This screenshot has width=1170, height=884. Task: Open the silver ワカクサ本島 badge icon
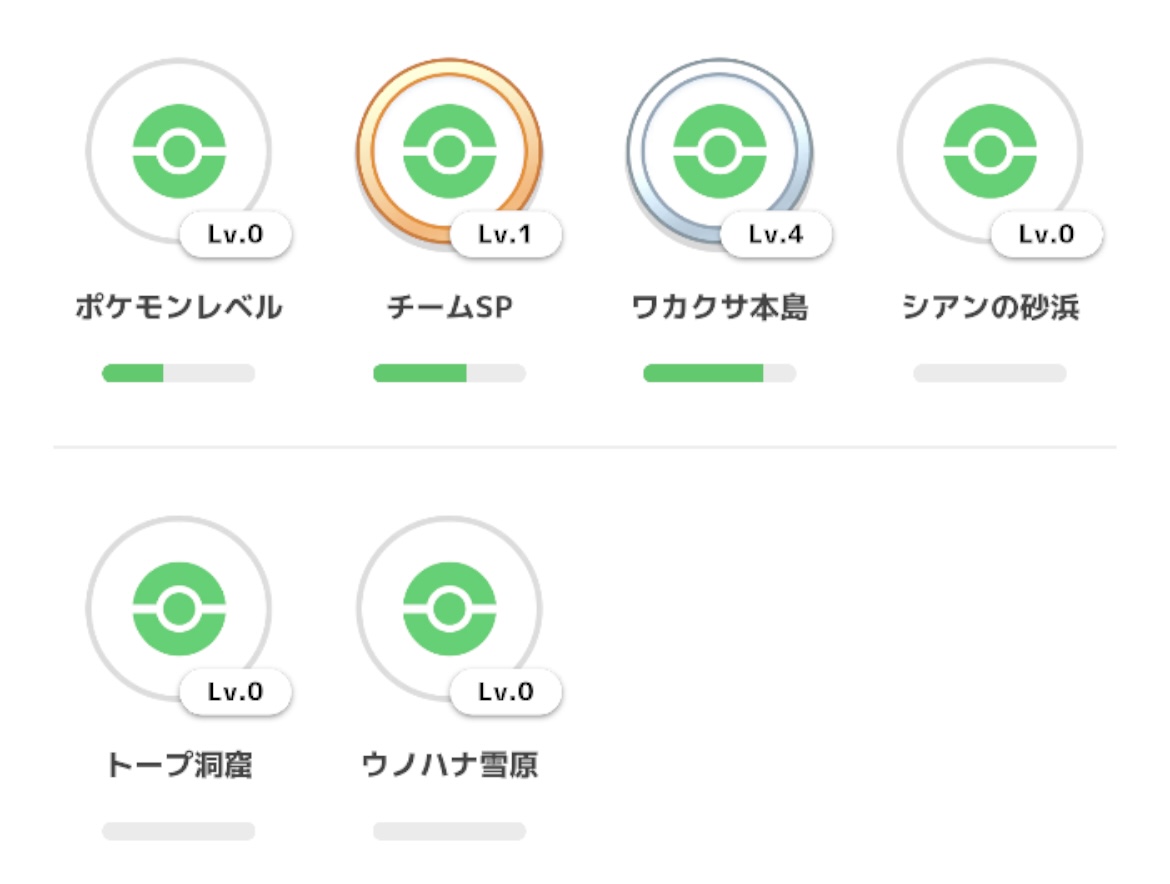(719, 151)
